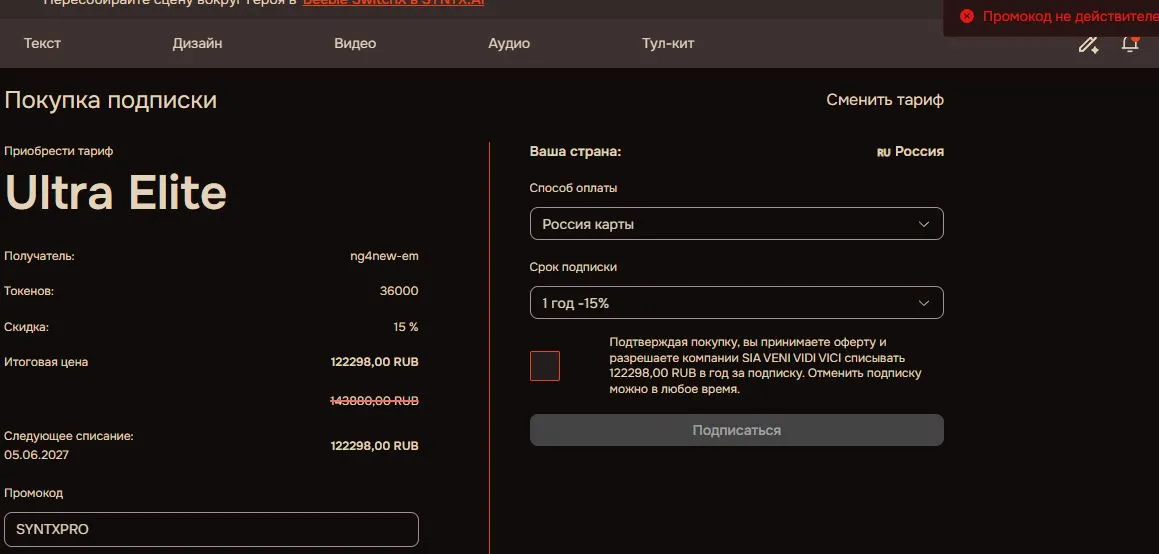Click the 15 % discount value
1159x554 pixels.
pyautogui.click(x=406, y=326)
